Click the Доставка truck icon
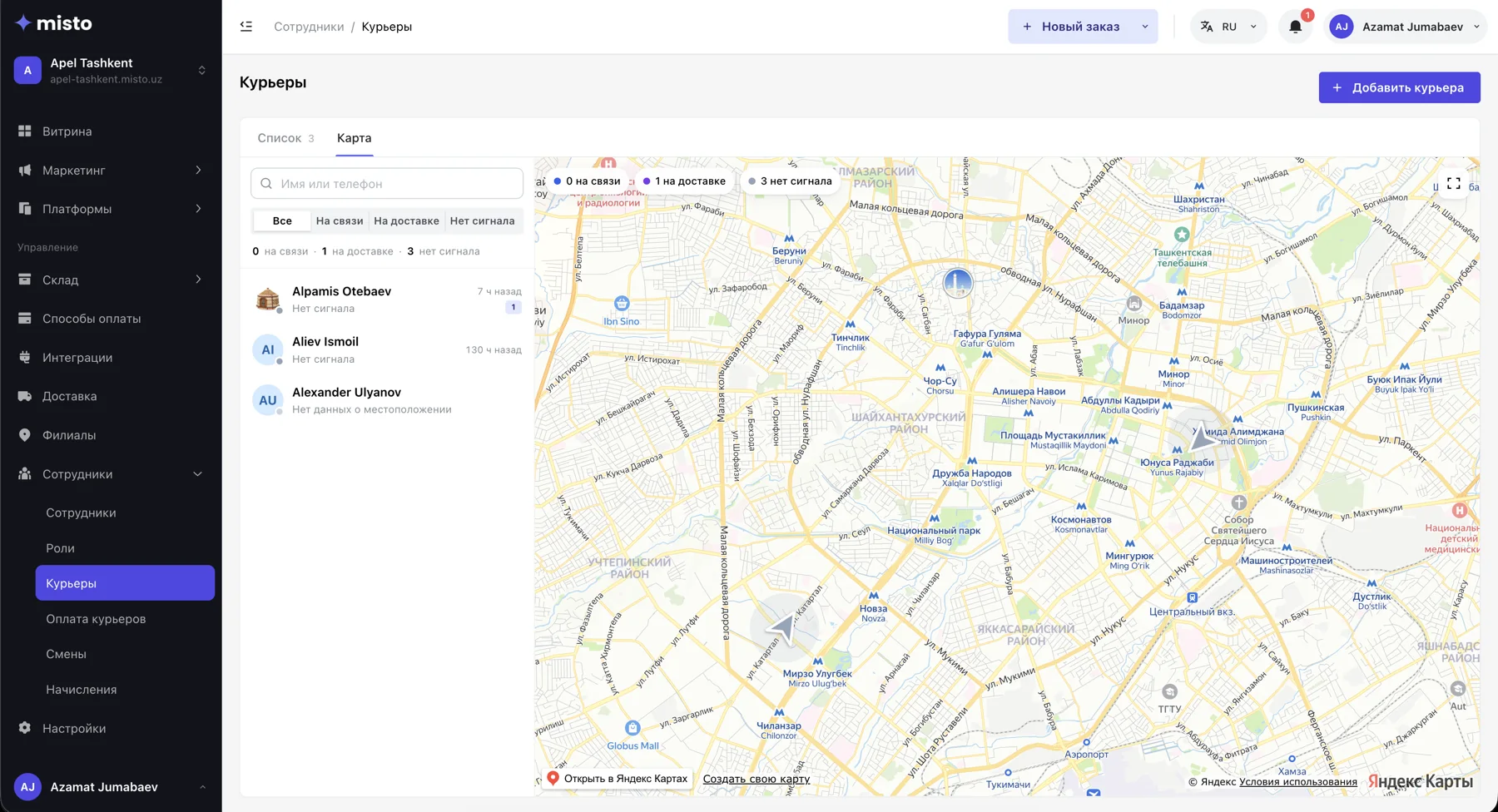This screenshot has width=1498, height=812. (25, 396)
